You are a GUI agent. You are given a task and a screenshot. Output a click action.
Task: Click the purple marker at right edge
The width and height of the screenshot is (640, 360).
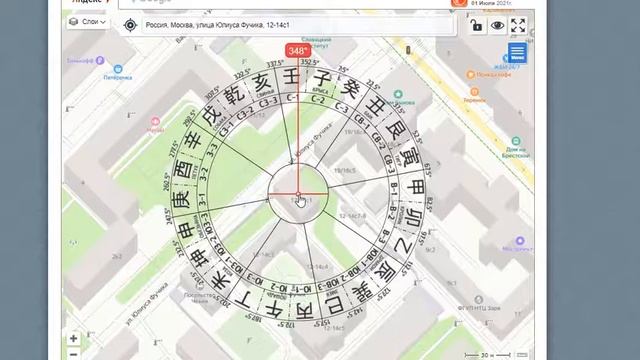[x=520, y=240]
